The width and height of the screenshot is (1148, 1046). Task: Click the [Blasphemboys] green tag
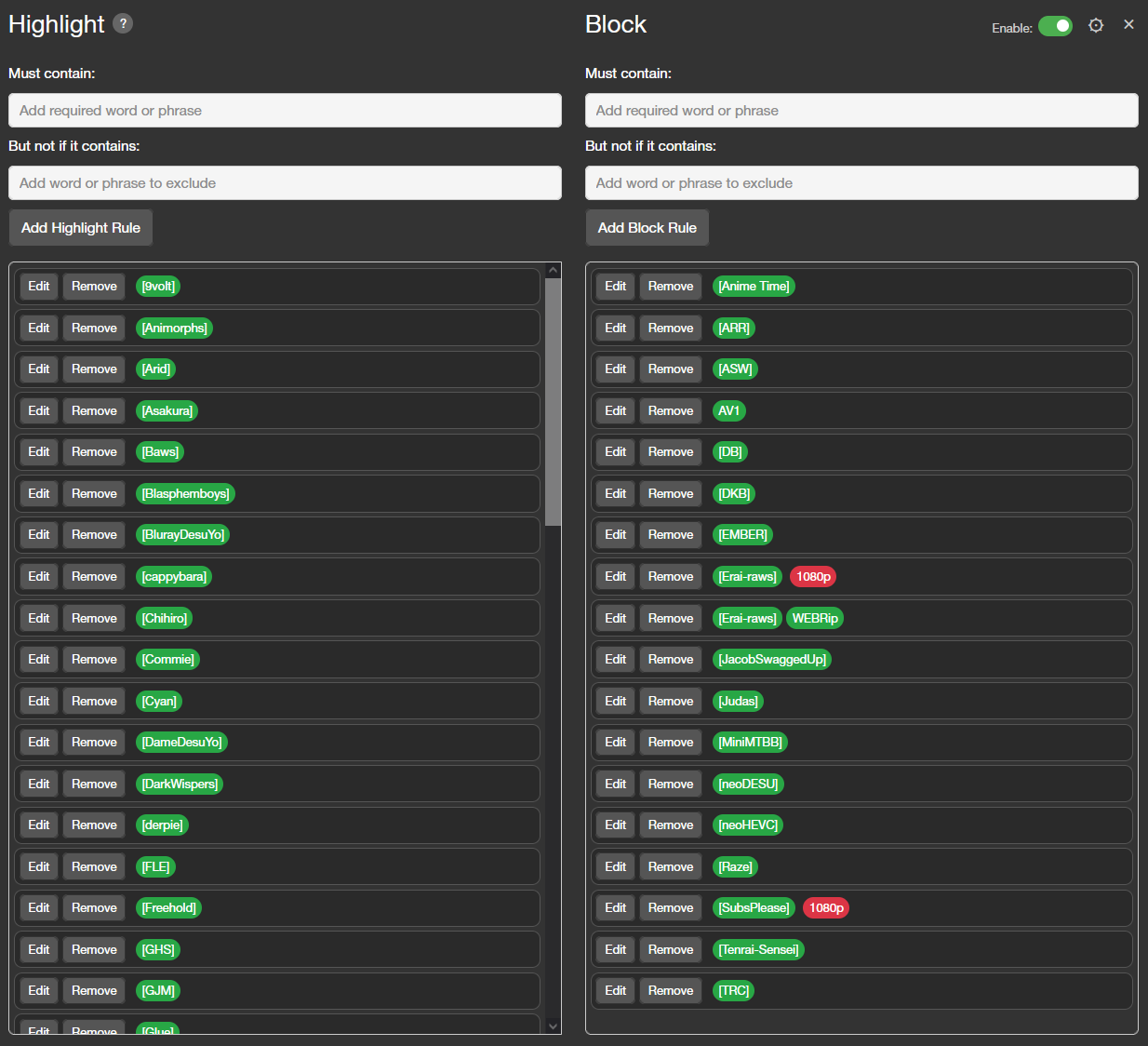click(185, 493)
